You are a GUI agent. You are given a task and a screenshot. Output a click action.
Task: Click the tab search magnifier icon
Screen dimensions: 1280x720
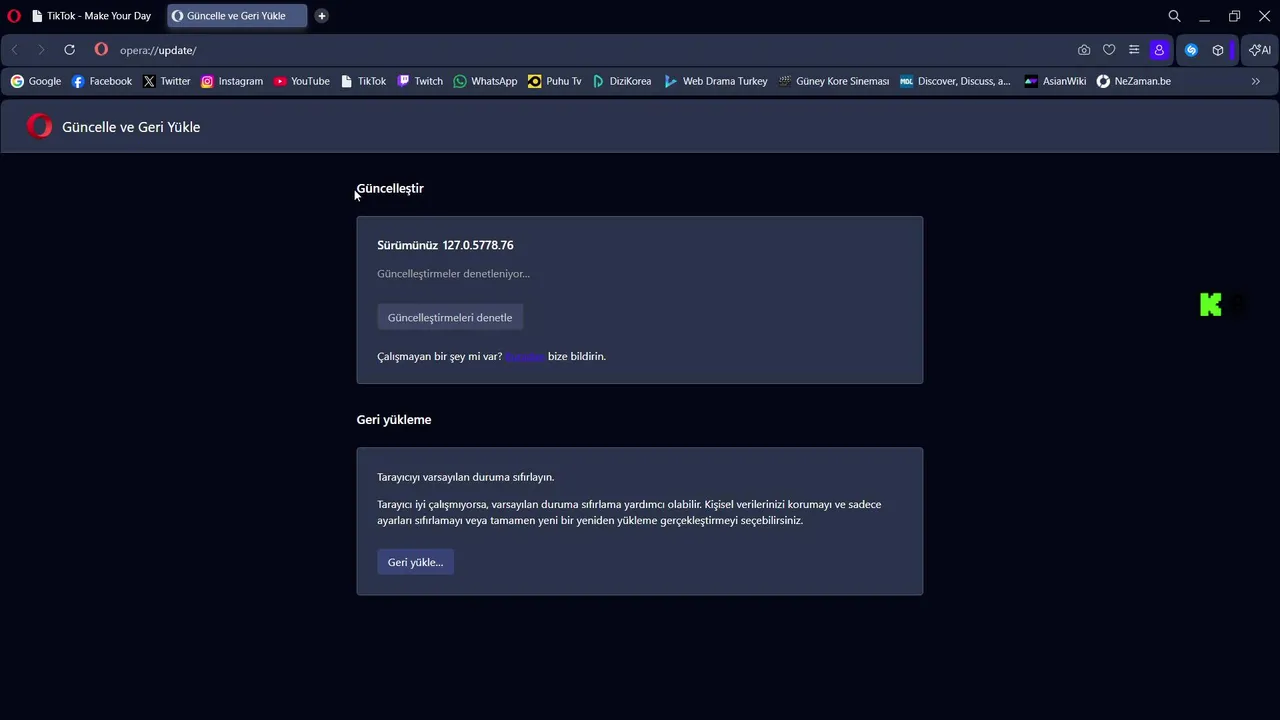click(1174, 16)
